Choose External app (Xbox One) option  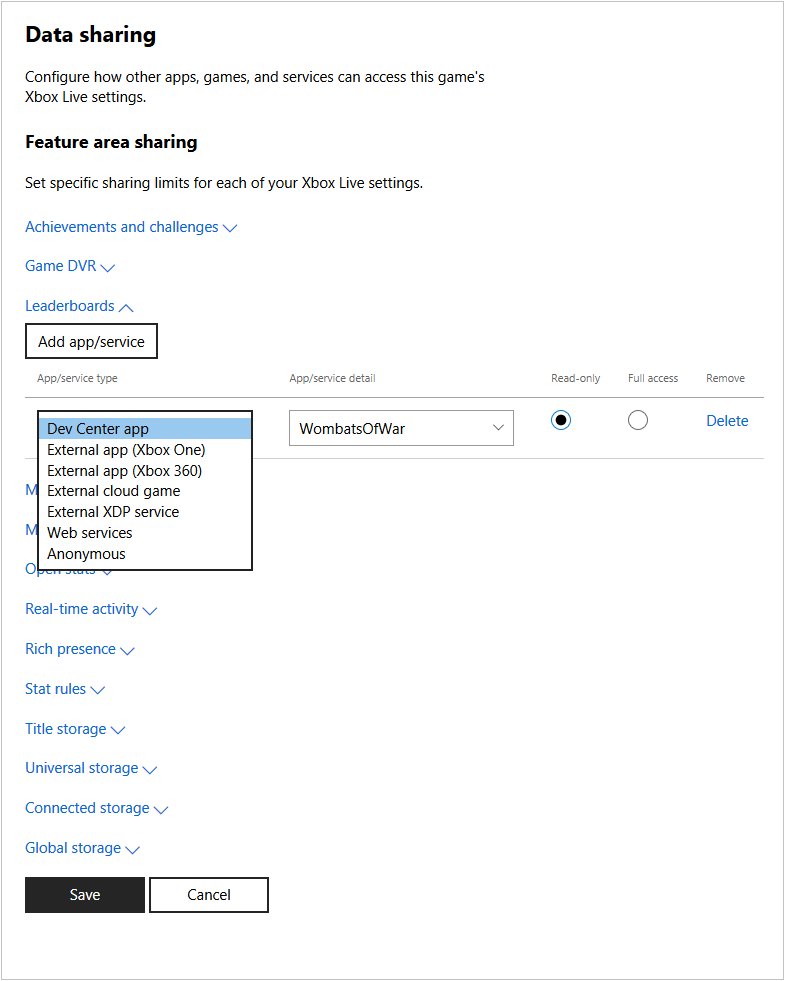(145, 450)
